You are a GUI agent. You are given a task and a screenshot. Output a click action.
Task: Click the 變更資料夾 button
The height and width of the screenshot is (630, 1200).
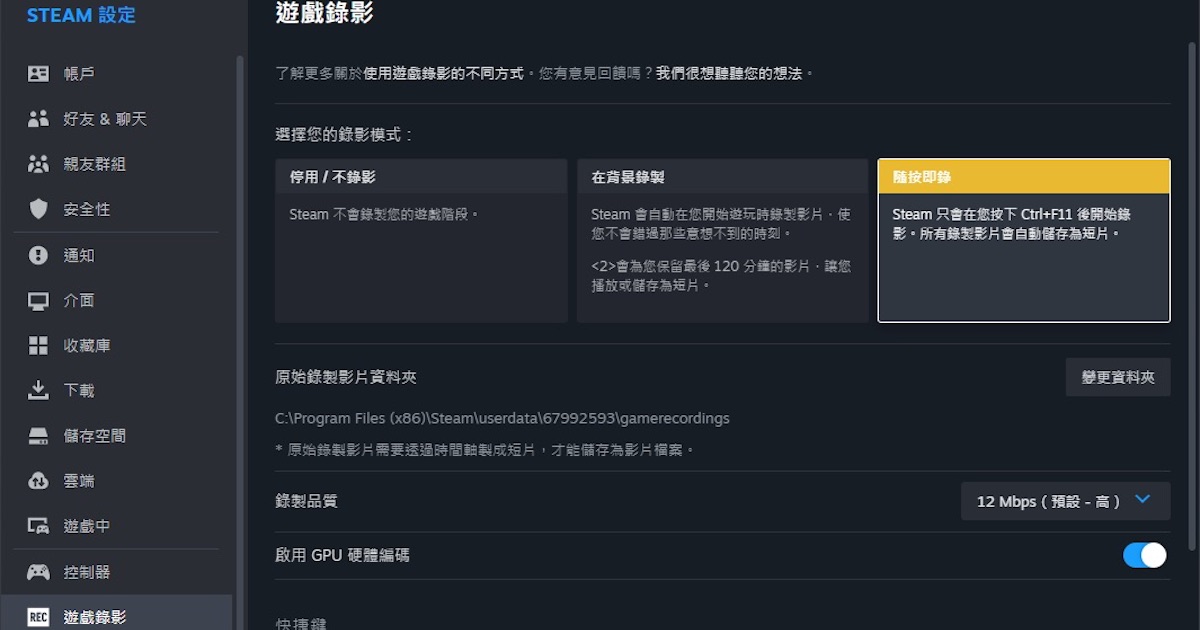1118,377
